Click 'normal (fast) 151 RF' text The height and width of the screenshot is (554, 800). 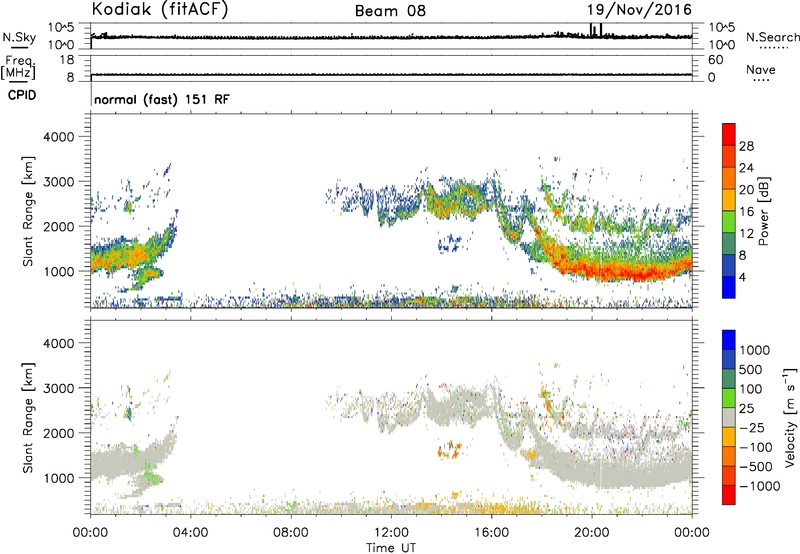pos(162,99)
